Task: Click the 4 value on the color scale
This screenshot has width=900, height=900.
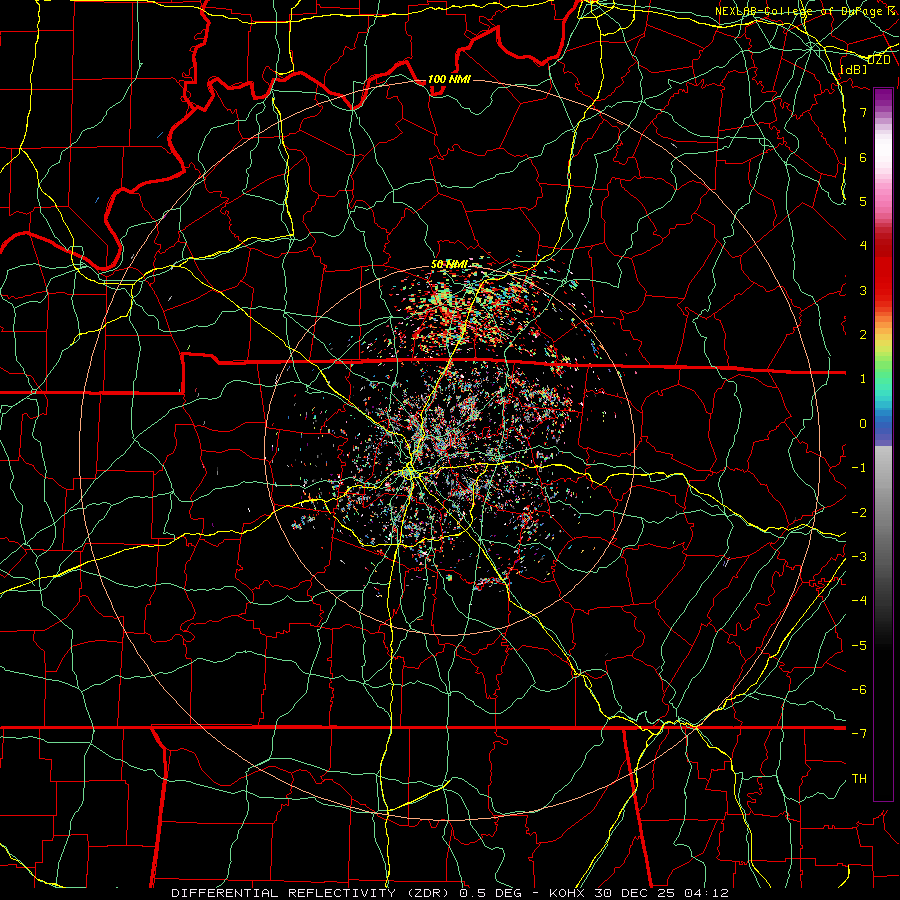Action: 863,246
